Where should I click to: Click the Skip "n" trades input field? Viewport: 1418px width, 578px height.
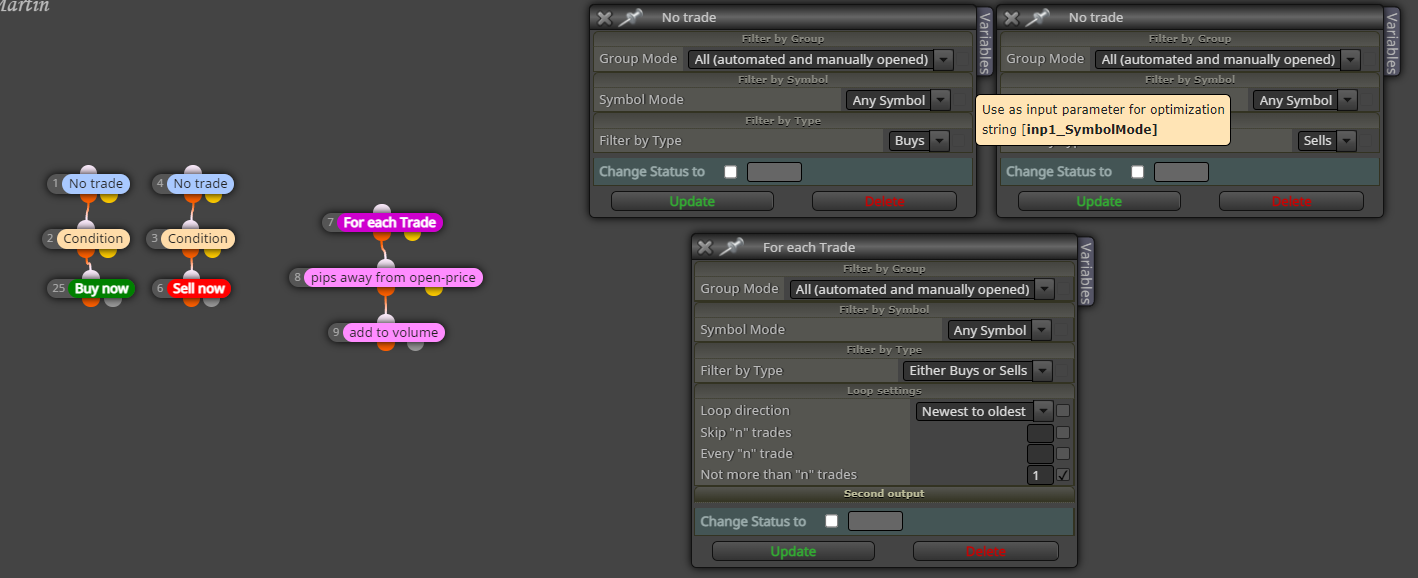pos(1040,433)
